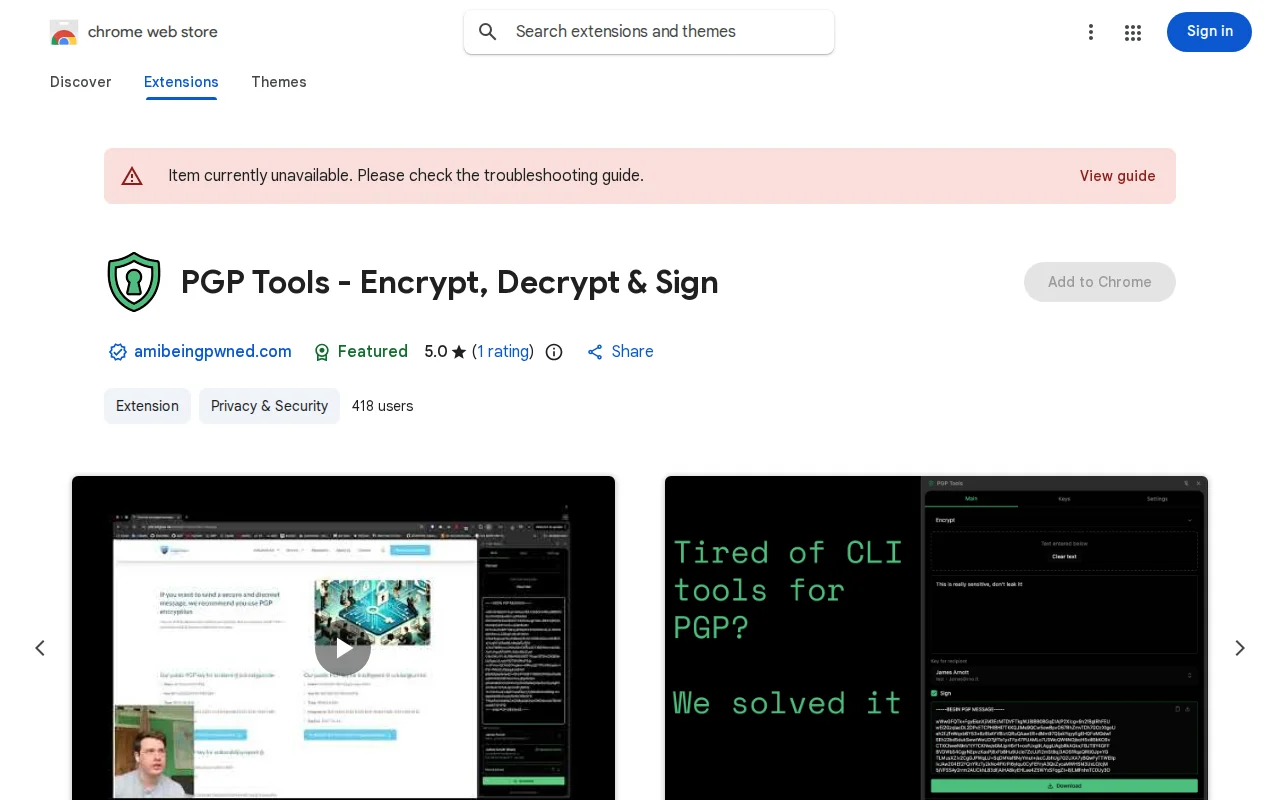This screenshot has height=800, width=1280.
Task: Click the Chrome Web Store logo
Action: [64, 32]
